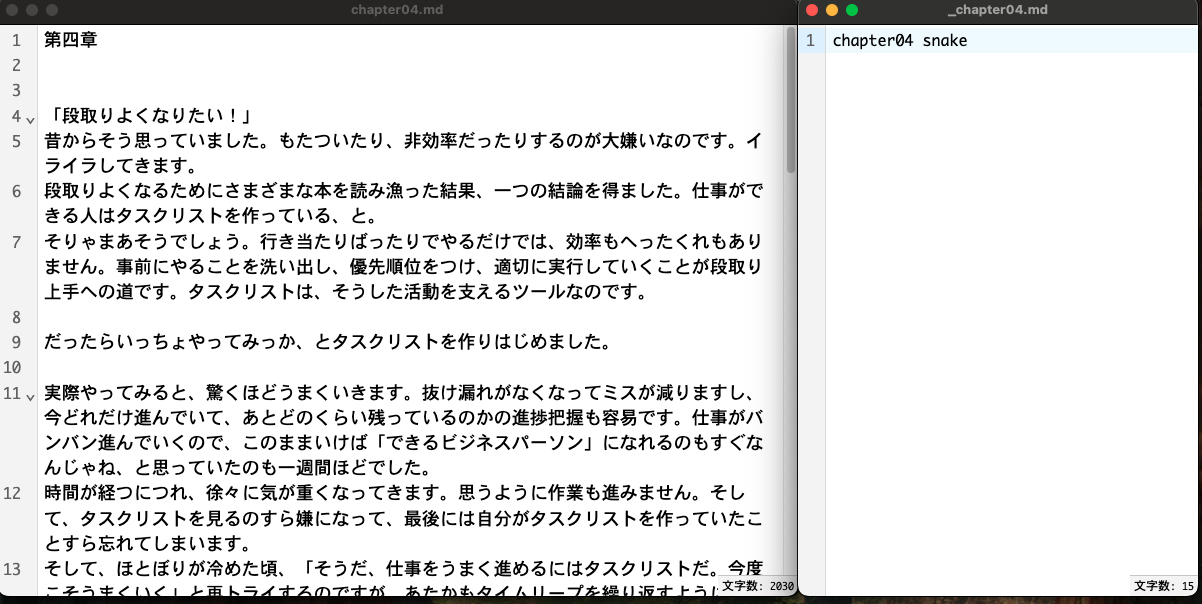The width and height of the screenshot is (1202, 604).
Task: Place cursor in the 第四章 heading
Action: (70, 40)
